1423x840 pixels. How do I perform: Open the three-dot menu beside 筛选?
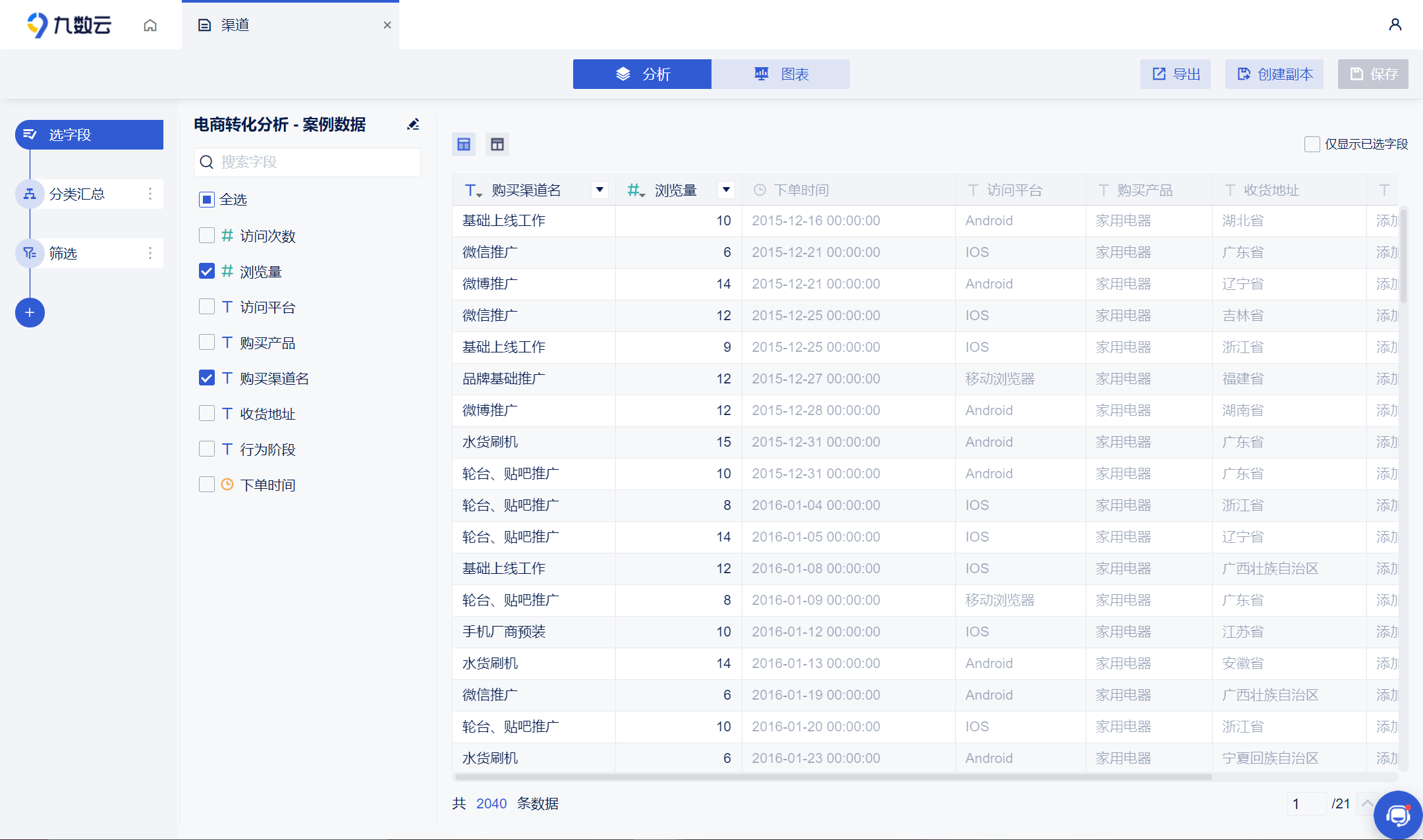(x=150, y=253)
